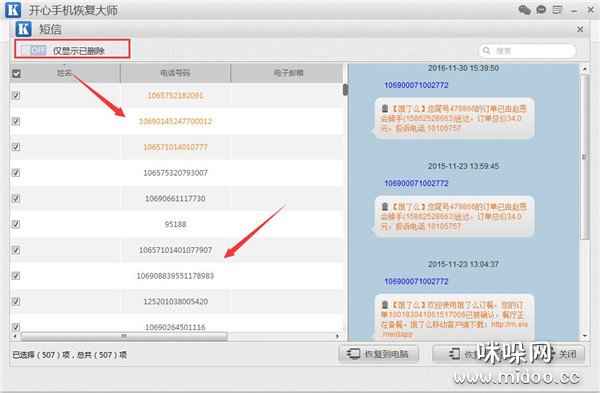
Task: Select the 95188 contact row
Action: (x=176, y=224)
